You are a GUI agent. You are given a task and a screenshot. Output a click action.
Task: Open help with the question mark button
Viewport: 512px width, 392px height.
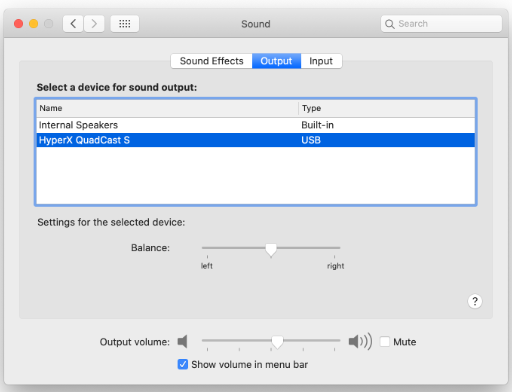point(475,301)
